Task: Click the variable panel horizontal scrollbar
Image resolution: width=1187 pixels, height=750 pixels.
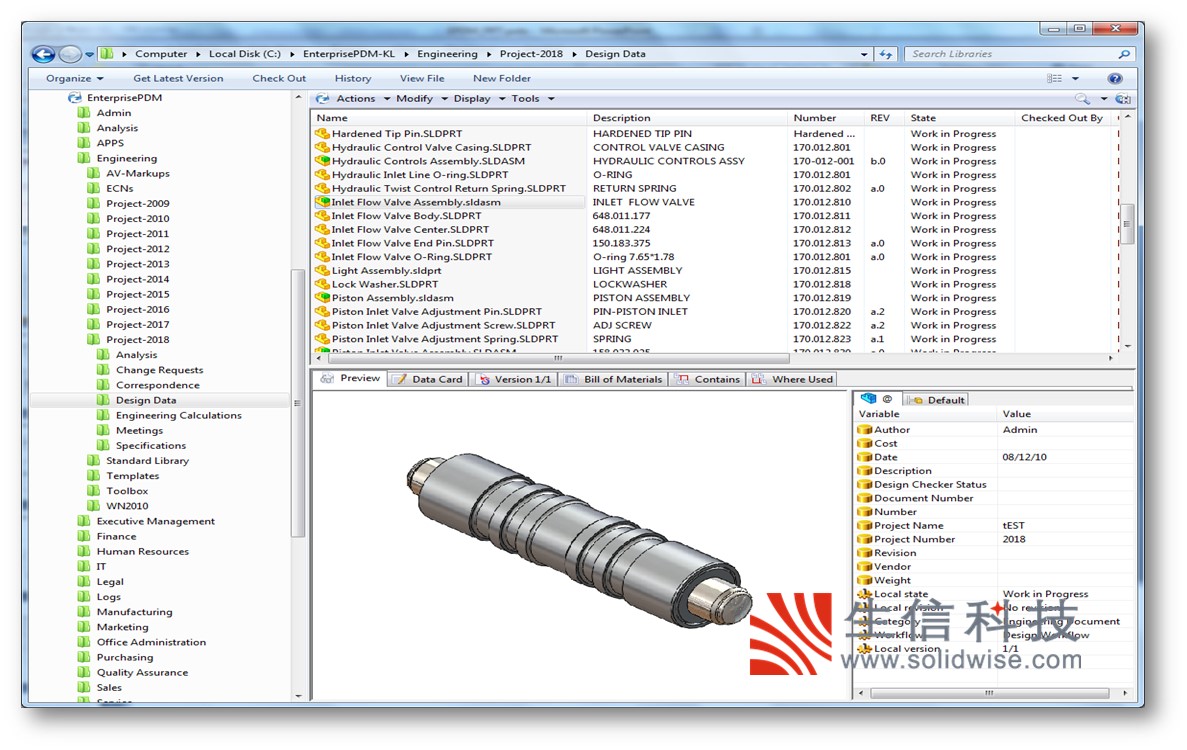Action: point(989,693)
